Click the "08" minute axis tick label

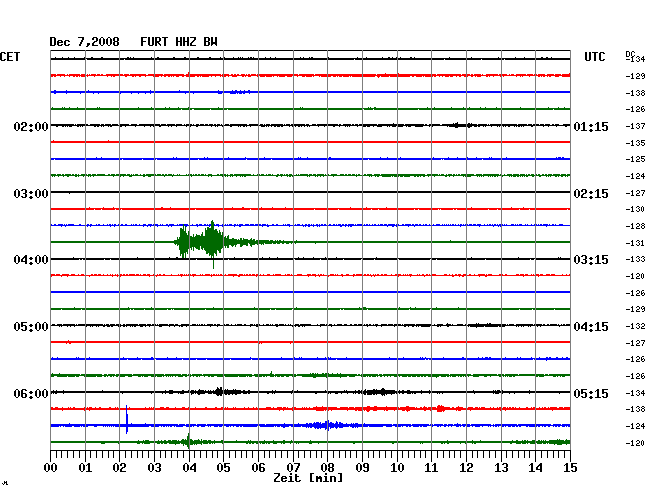pyautogui.click(x=327, y=468)
